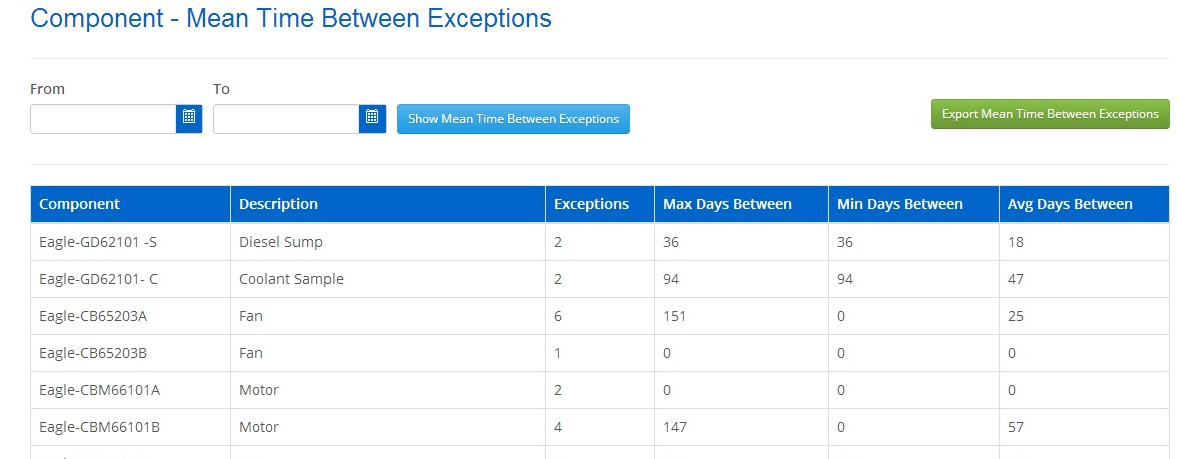The height and width of the screenshot is (459, 1177).
Task: Sort by the Description column header
Action: click(278, 204)
